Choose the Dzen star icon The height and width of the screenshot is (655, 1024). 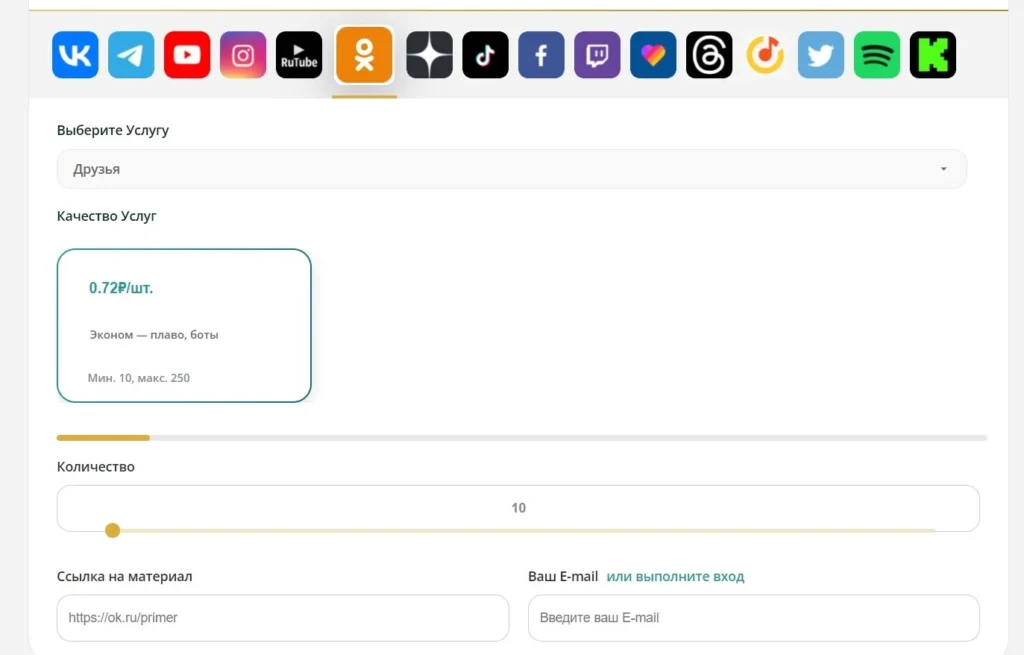click(429, 55)
